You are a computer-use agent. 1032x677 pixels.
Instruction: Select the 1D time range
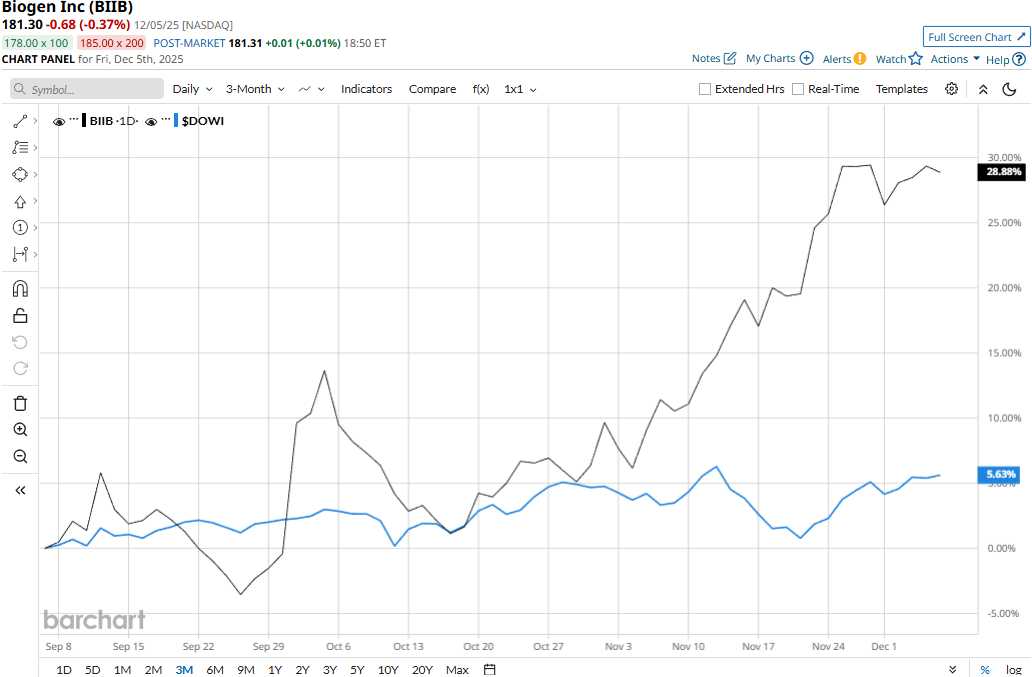[64, 670]
